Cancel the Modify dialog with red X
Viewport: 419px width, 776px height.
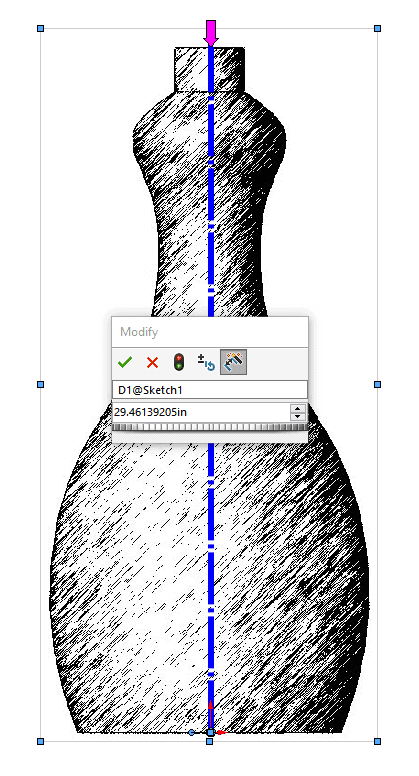tap(152, 362)
